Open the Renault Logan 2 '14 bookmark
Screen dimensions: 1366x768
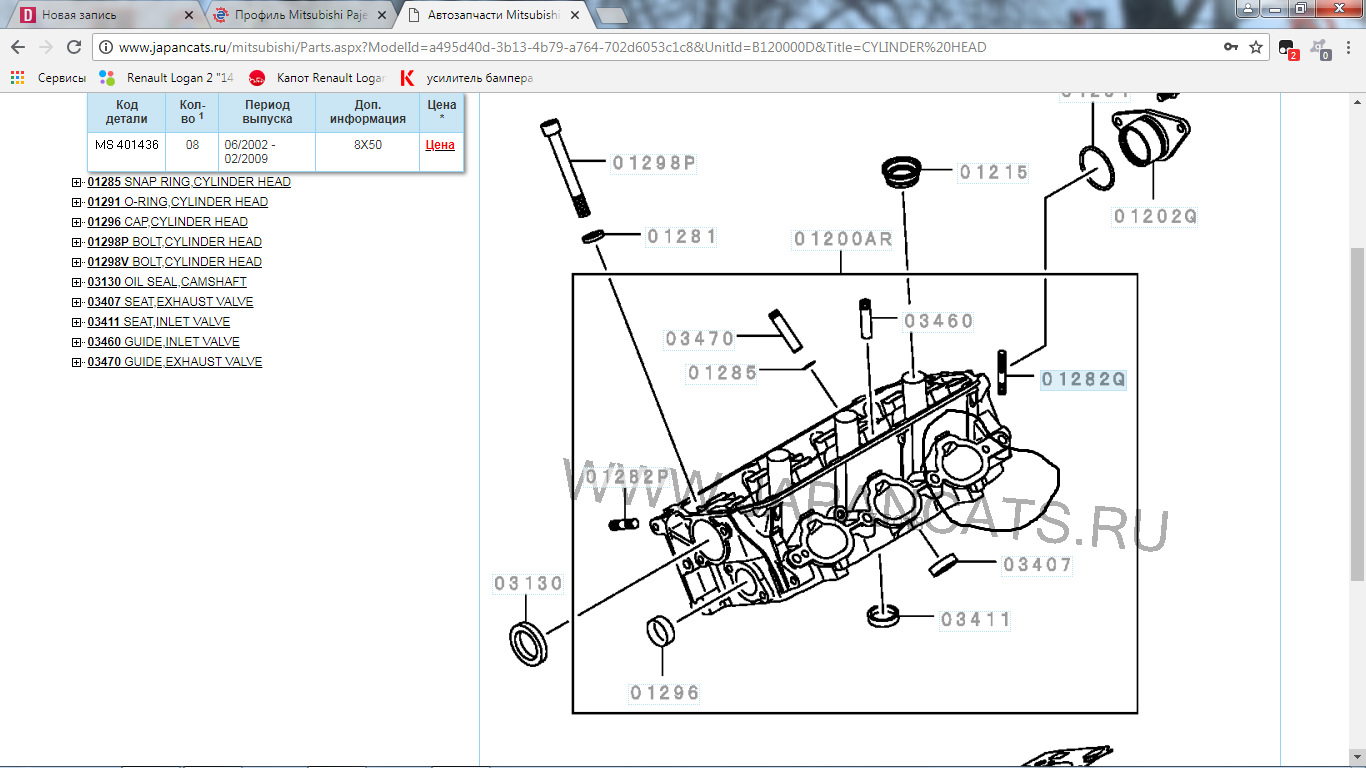166,77
